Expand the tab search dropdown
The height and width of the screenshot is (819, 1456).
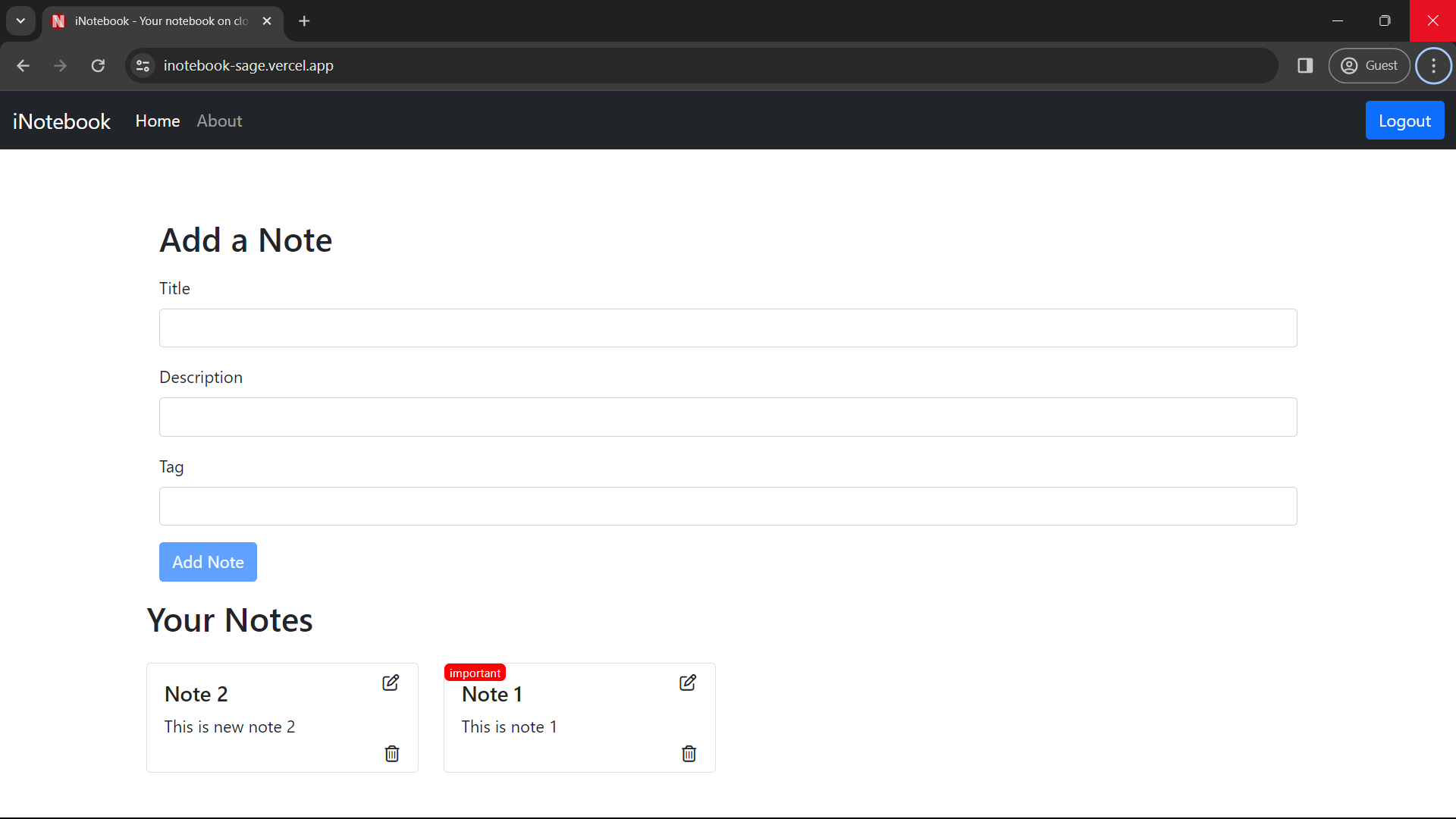20,21
